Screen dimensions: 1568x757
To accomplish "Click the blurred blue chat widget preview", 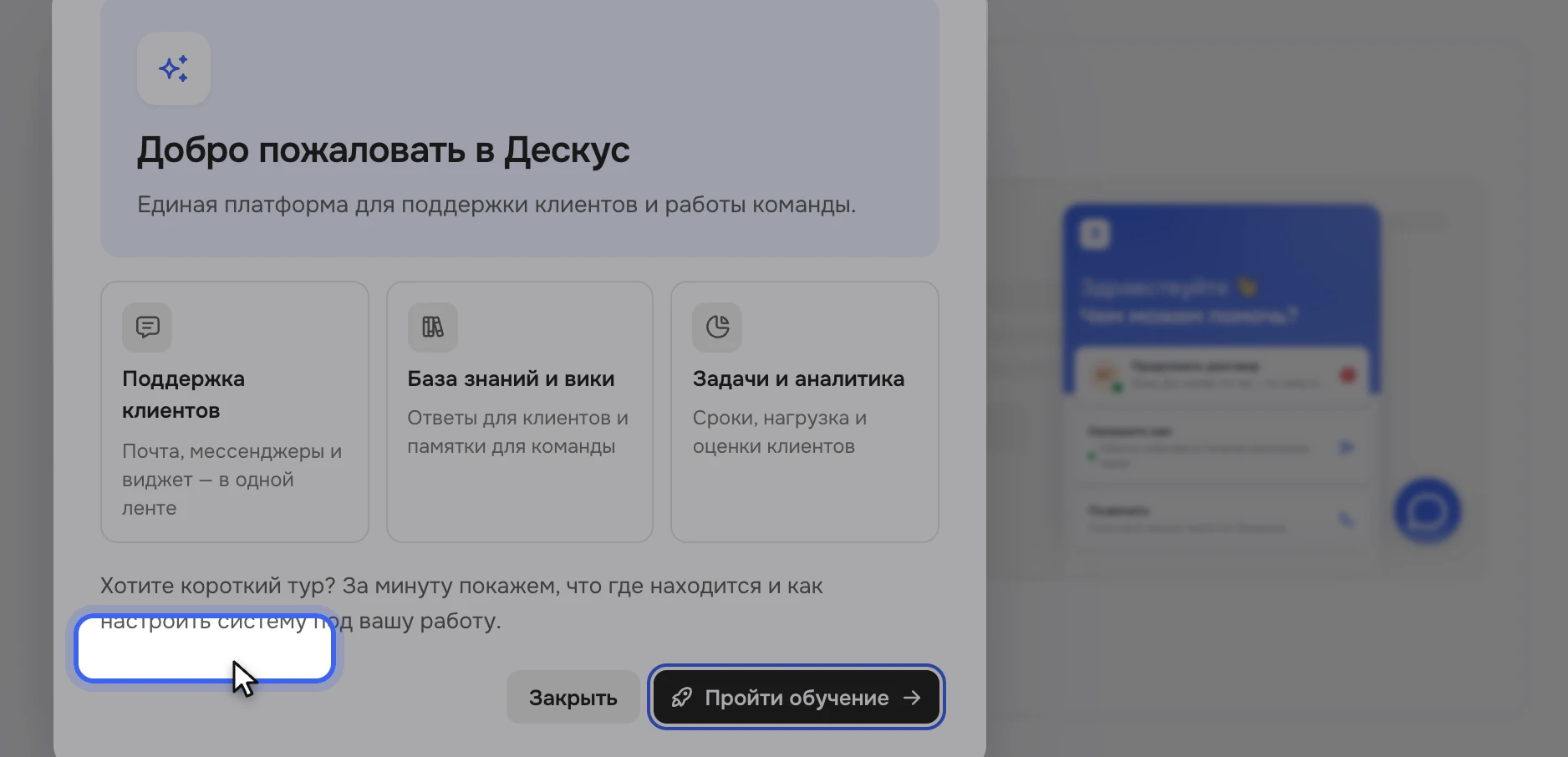I will point(1221,376).
